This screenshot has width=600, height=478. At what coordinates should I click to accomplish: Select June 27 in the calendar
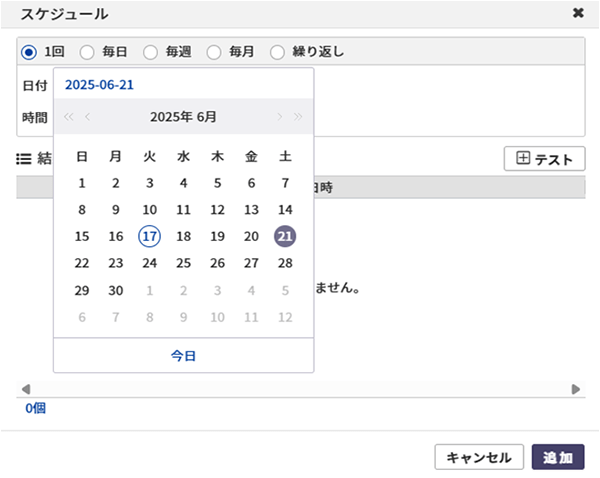pos(251,263)
